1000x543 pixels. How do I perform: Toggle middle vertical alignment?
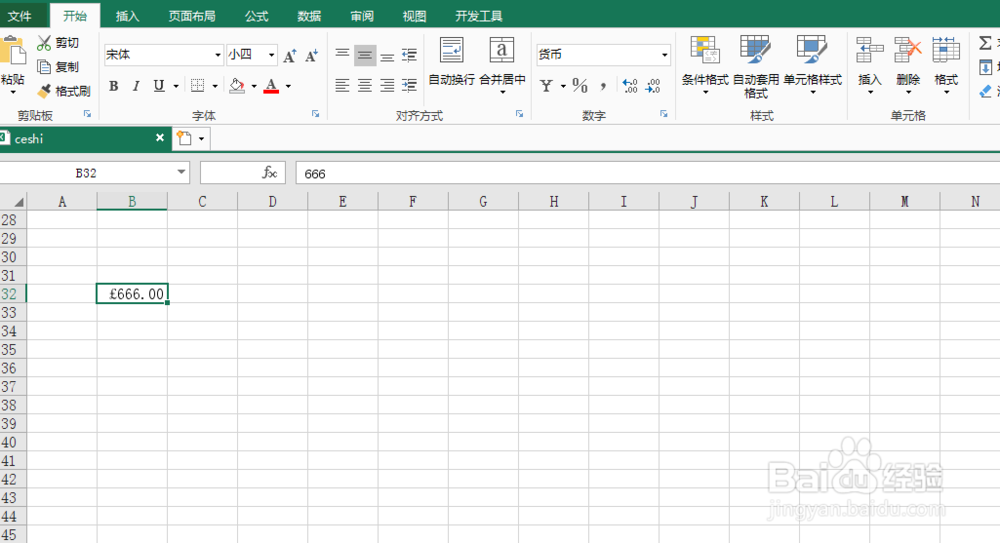point(365,56)
